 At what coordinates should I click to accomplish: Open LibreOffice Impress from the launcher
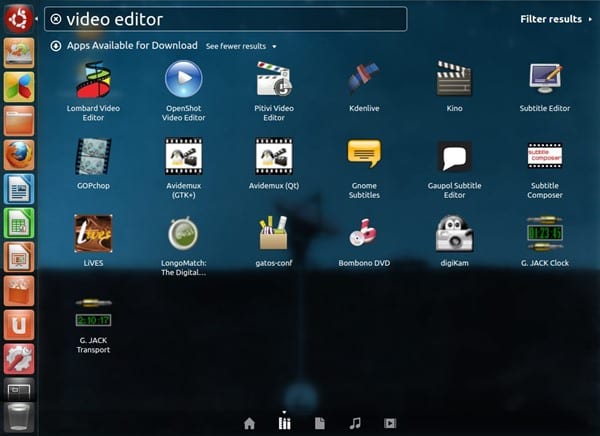(19, 257)
